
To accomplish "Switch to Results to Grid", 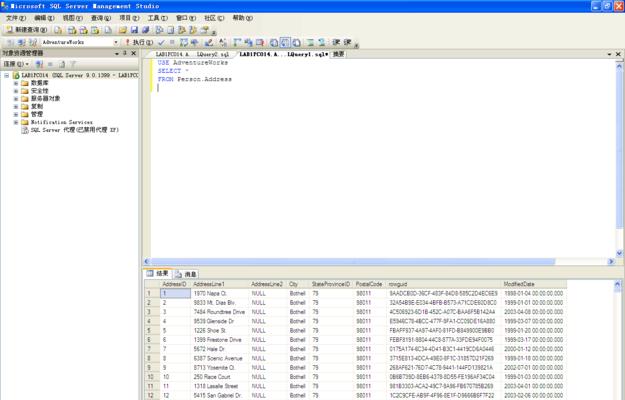I will (285, 42).
